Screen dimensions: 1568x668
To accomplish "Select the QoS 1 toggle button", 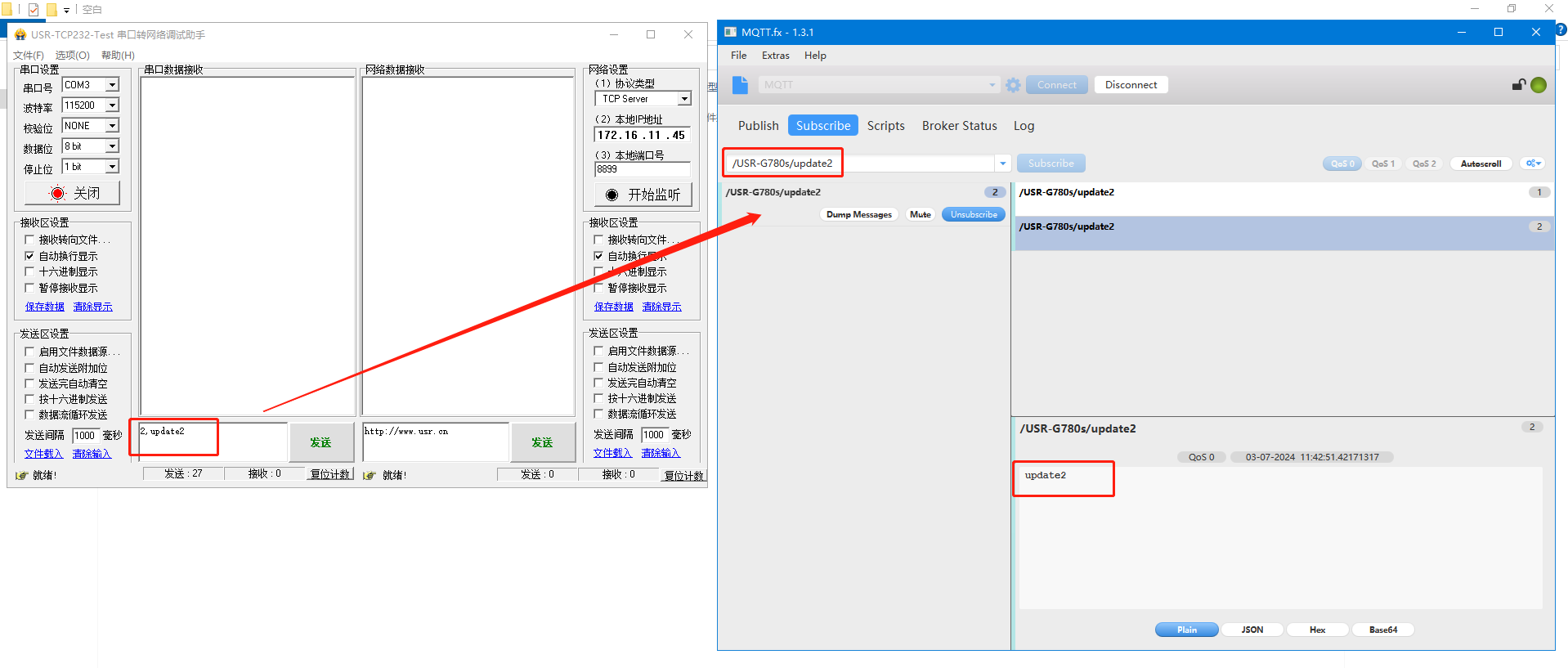I will (x=1382, y=164).
